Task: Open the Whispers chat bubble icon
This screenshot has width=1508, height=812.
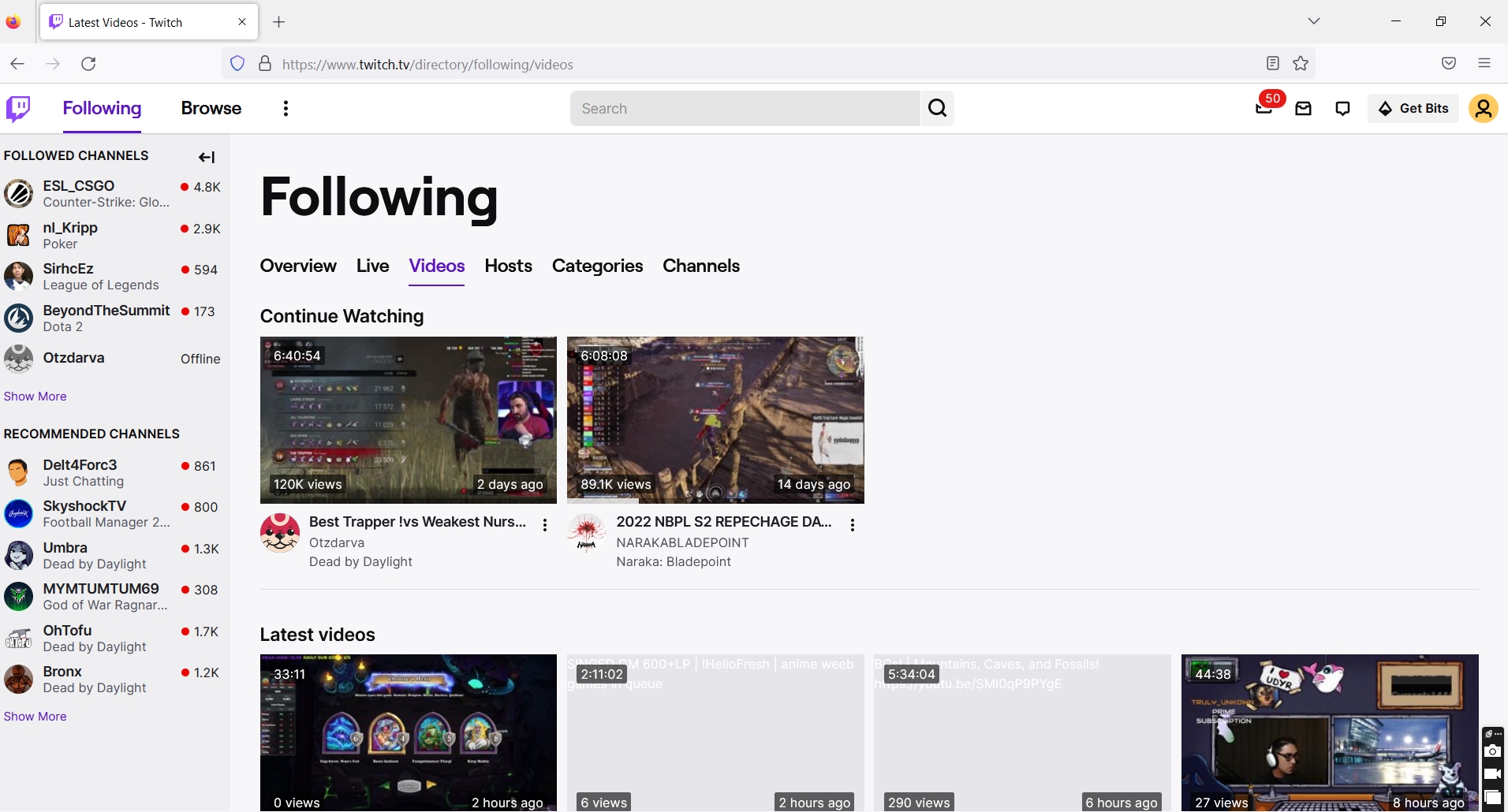Action: (1342, 108)
